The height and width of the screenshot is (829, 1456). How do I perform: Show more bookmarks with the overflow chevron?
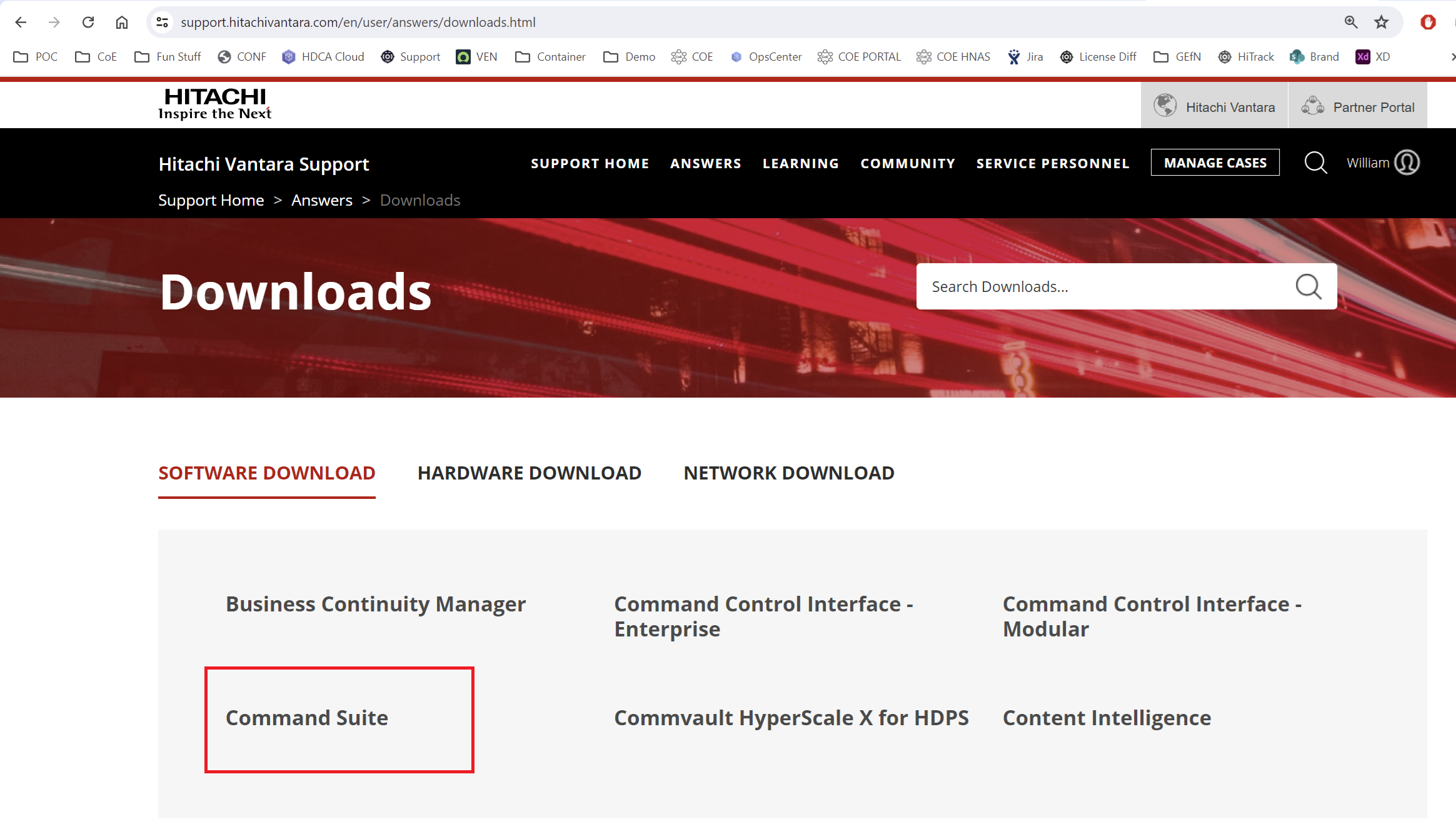click(x=1452, y=57)
